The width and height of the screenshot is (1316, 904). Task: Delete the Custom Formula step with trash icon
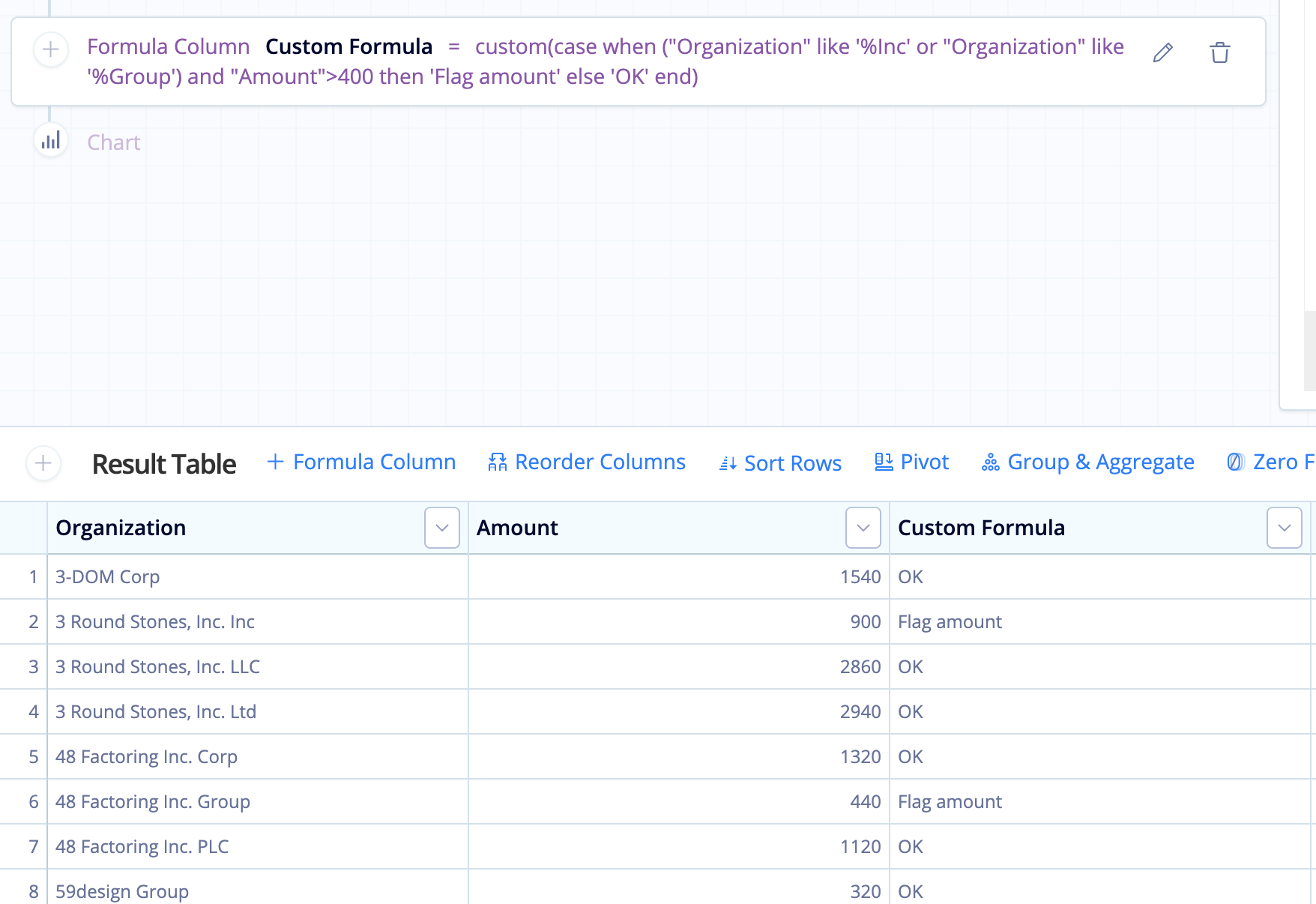click(x=1219, y=52)
